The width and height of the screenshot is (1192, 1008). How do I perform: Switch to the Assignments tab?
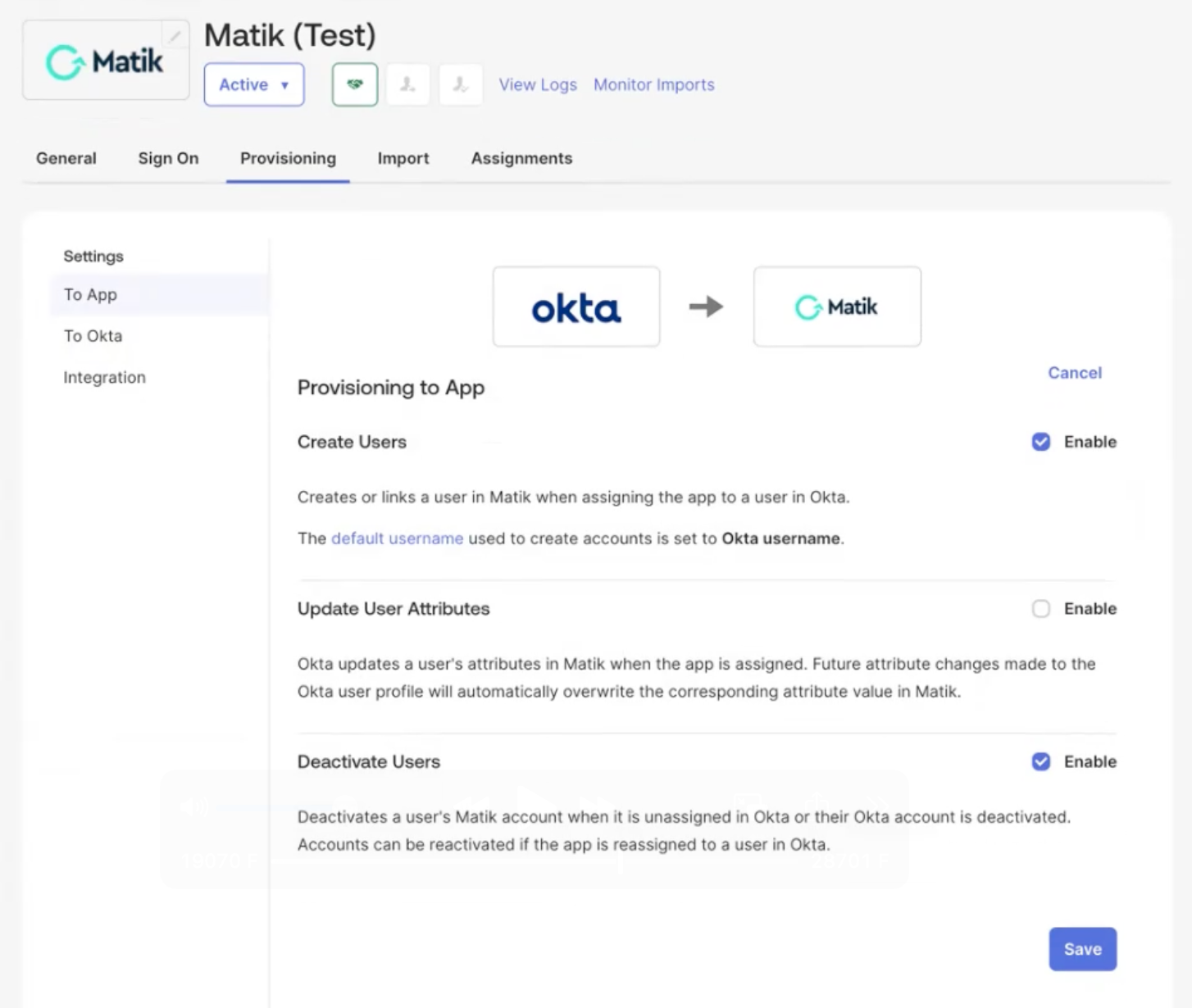(x=521, y=158)
